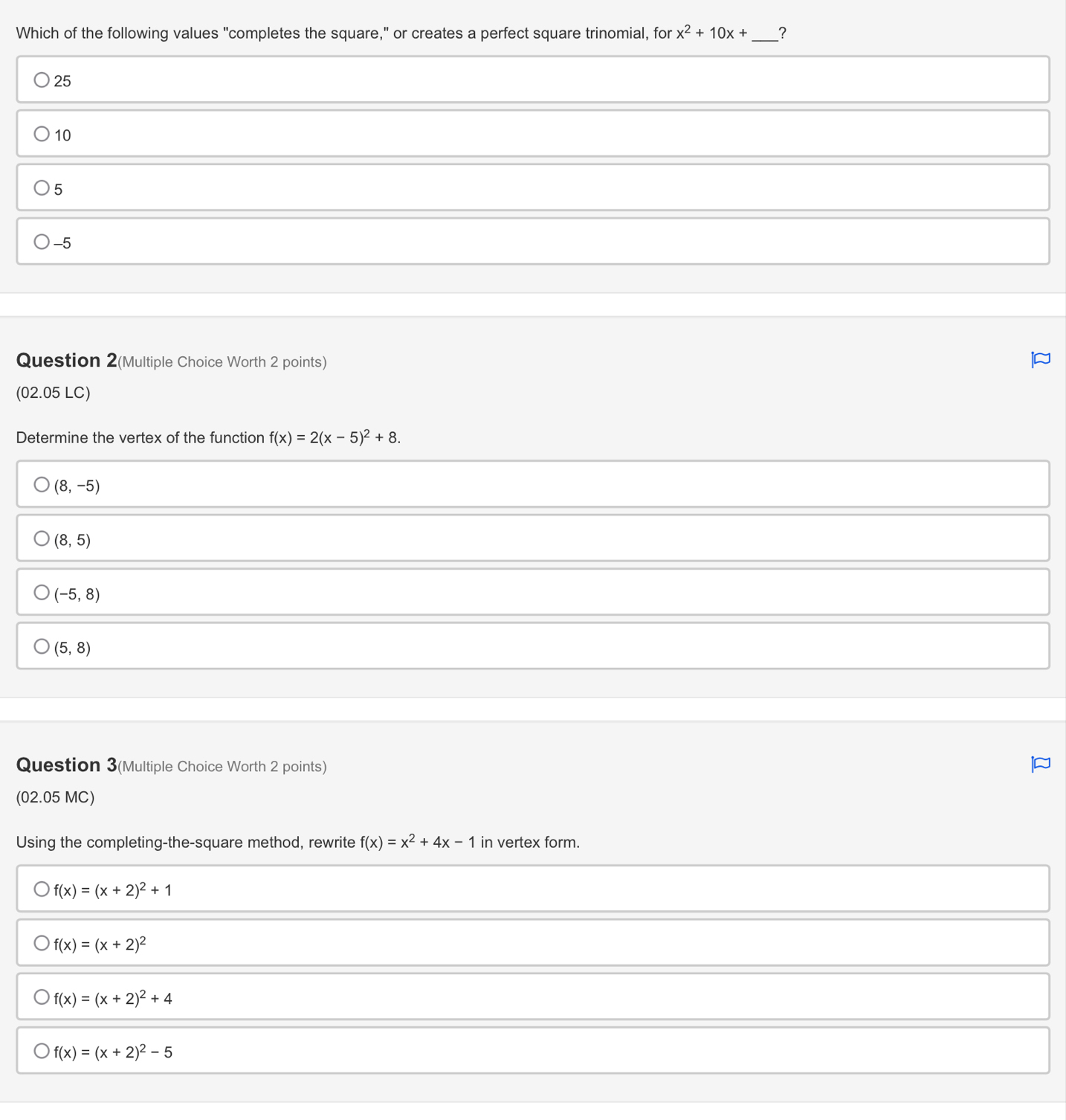Choose vertex (8, −5) radio button
This screenshot has width=1066, height=1120.
(x=42, y=484)
